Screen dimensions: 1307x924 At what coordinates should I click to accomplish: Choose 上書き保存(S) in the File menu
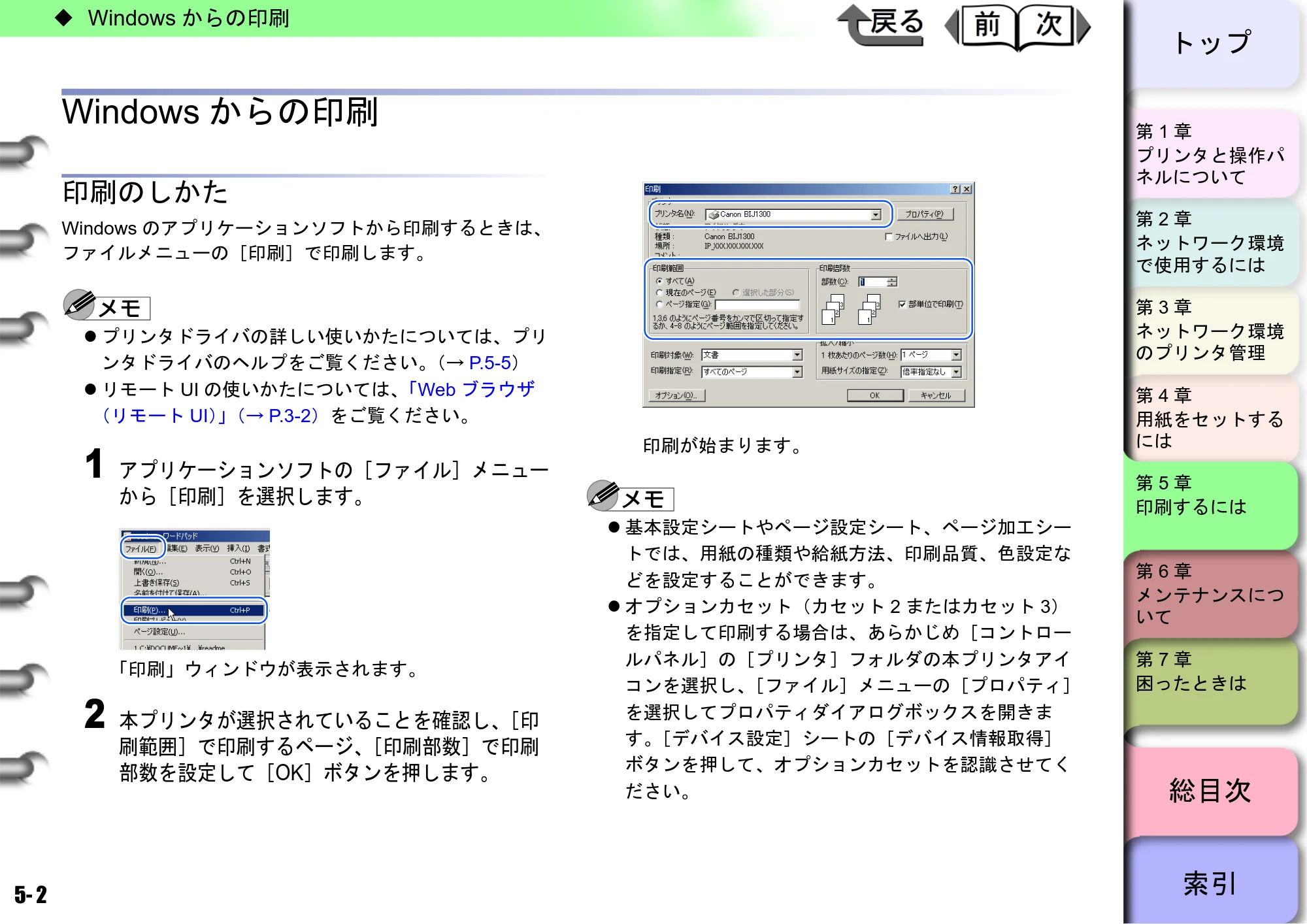192,582
